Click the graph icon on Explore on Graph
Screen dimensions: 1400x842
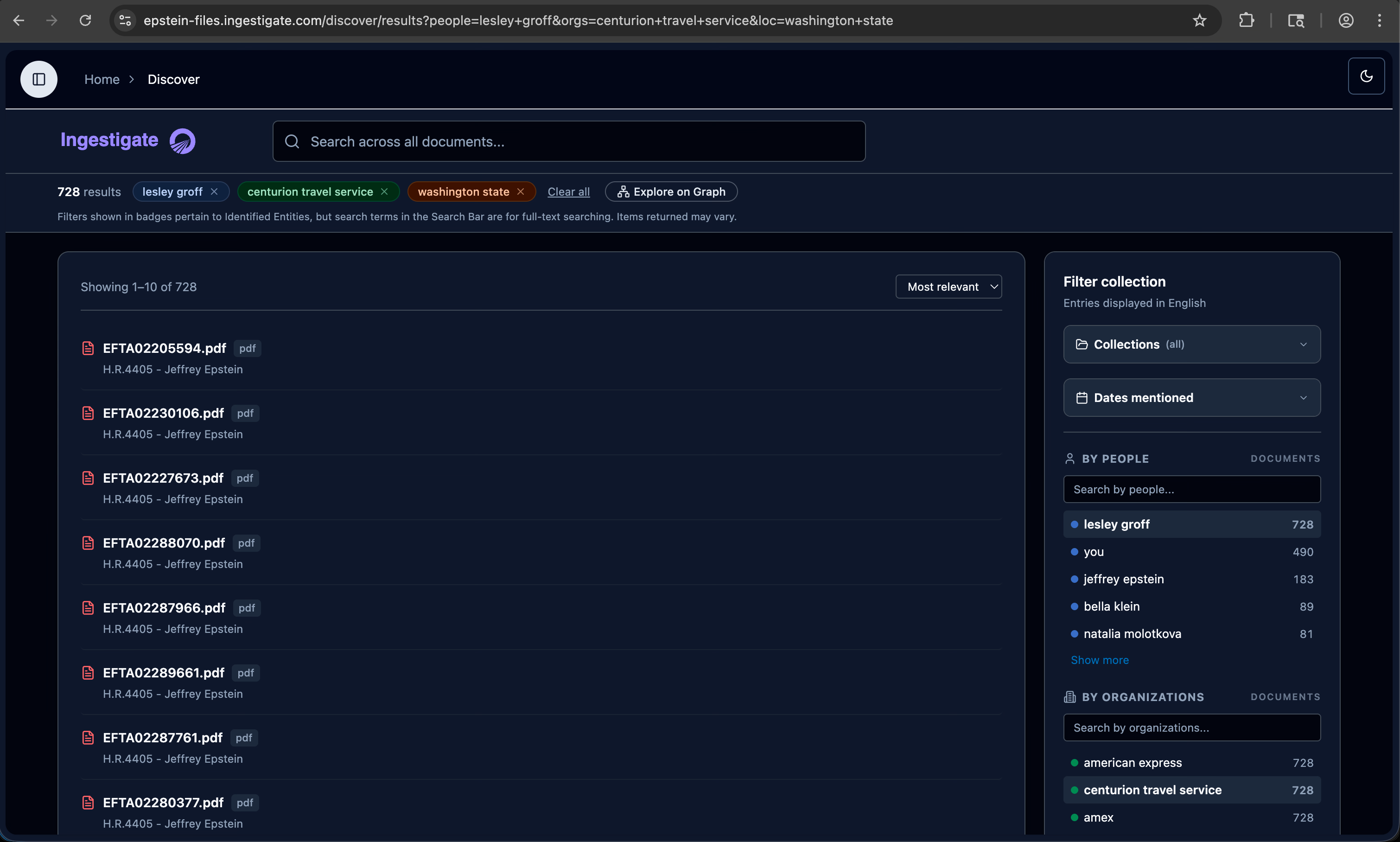[622, 191]
